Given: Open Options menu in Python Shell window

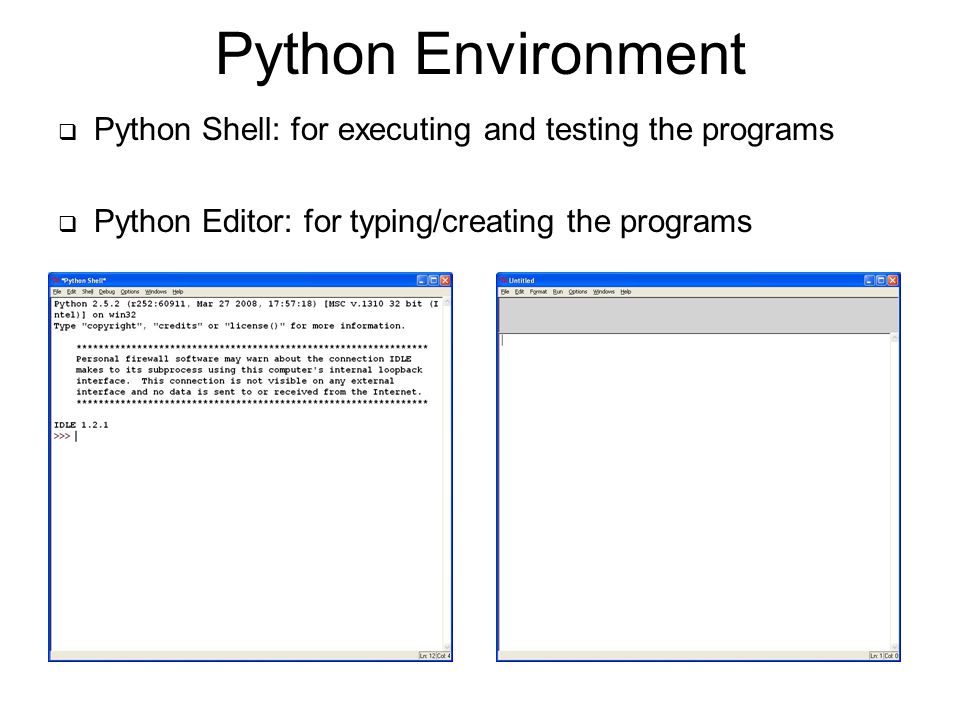Looking at the screenshot, I should coord(130,292).
